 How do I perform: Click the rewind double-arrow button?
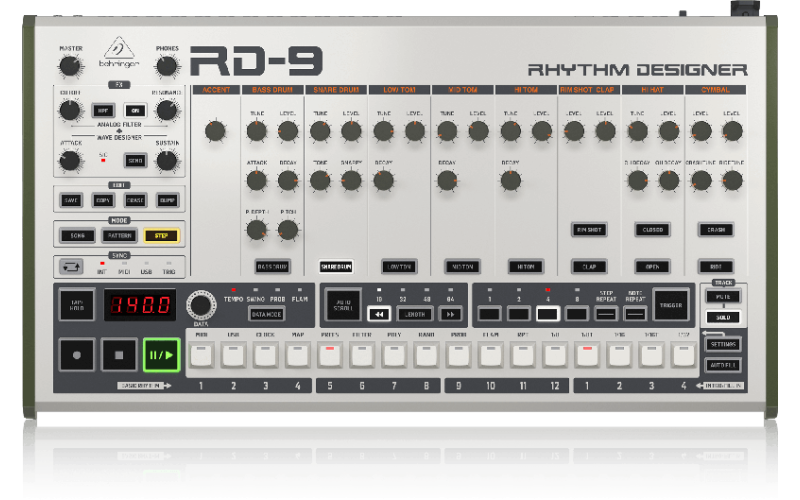coord(379,314)
